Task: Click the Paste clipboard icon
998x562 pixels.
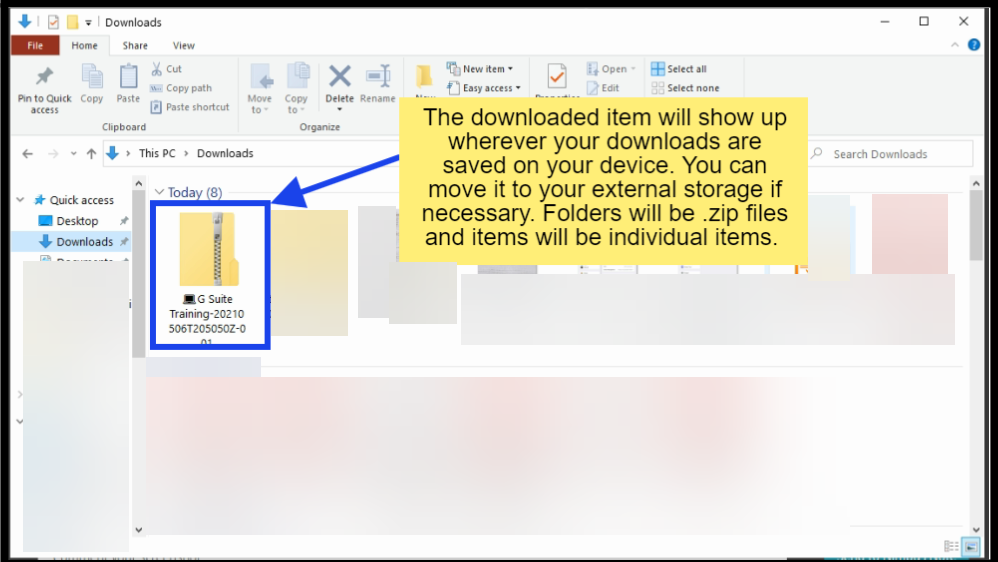Action: [128, 80]
